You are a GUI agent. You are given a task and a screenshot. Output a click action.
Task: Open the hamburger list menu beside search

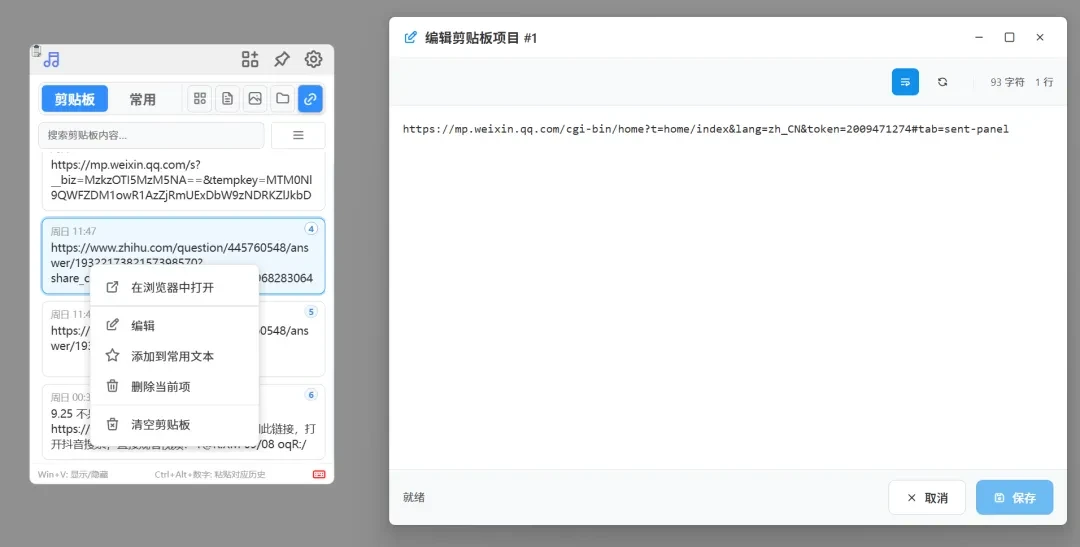298,135
